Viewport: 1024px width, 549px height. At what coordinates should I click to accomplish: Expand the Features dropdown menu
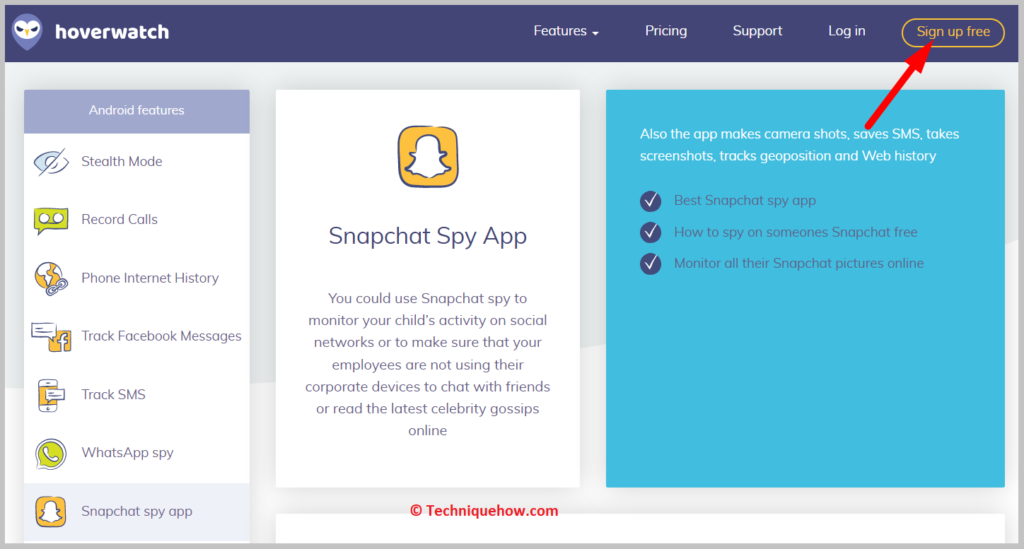coord(566,31)
